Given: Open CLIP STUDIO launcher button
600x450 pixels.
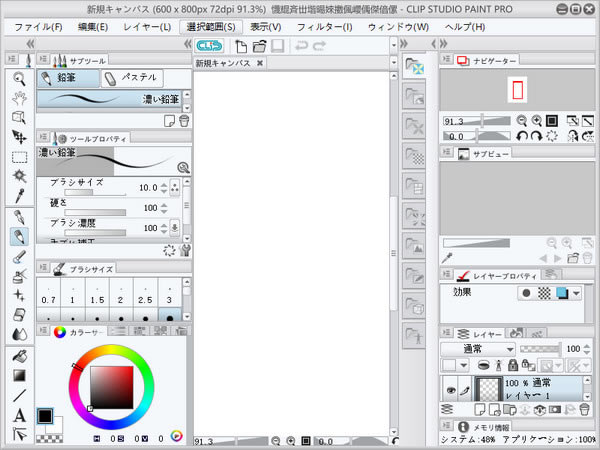Looking at the screenshot, I should coord(209,46).
